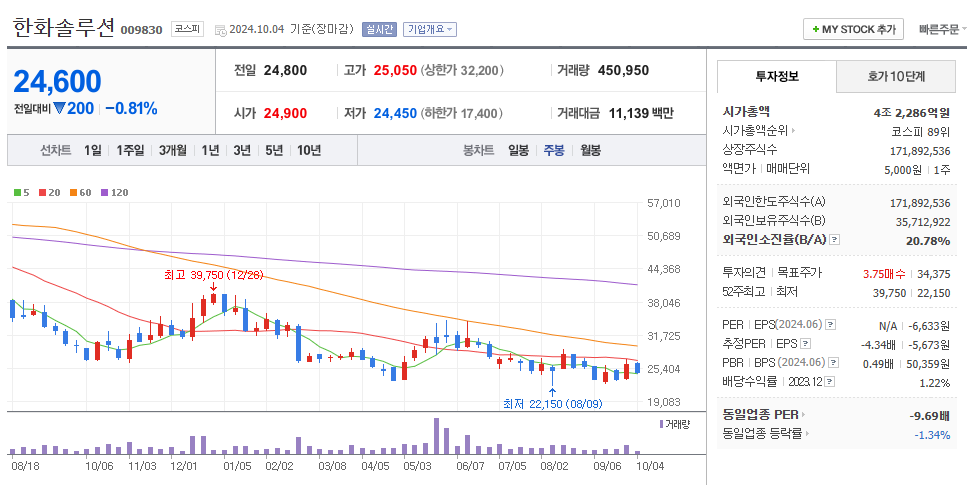The image size is (974, 485).
Task: Click the 최고 39,750 (12/28) chart marker
Action: pyautogui.click(x=214, y=276)
